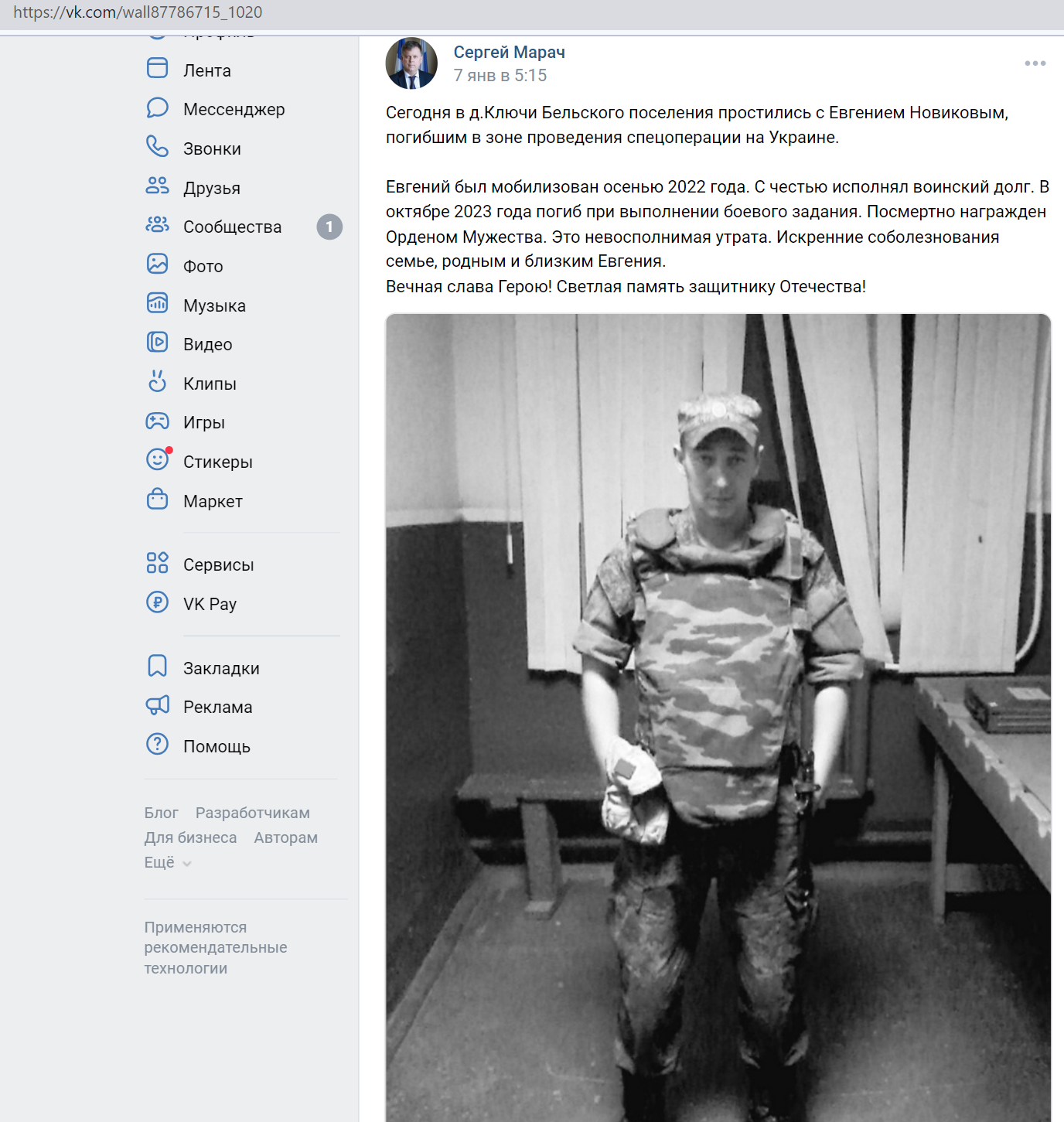Click the Разработчикам footer link
Viewport: 1064px width, 1122px height.
pos(252,813)
